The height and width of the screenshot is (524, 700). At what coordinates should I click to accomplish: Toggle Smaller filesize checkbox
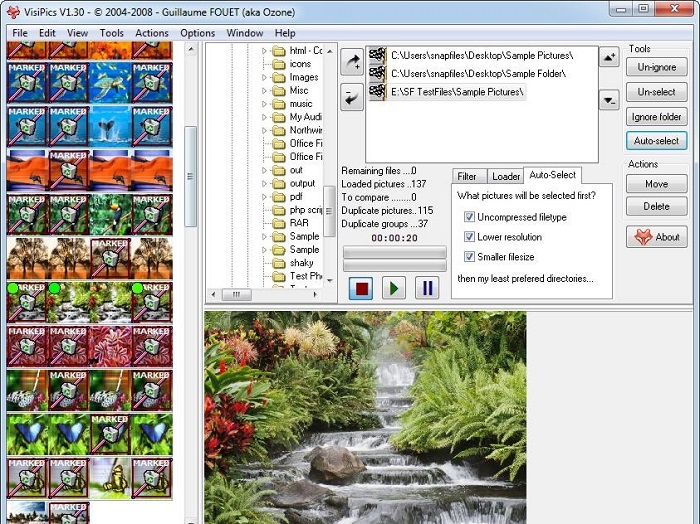(x=469, y=257)
